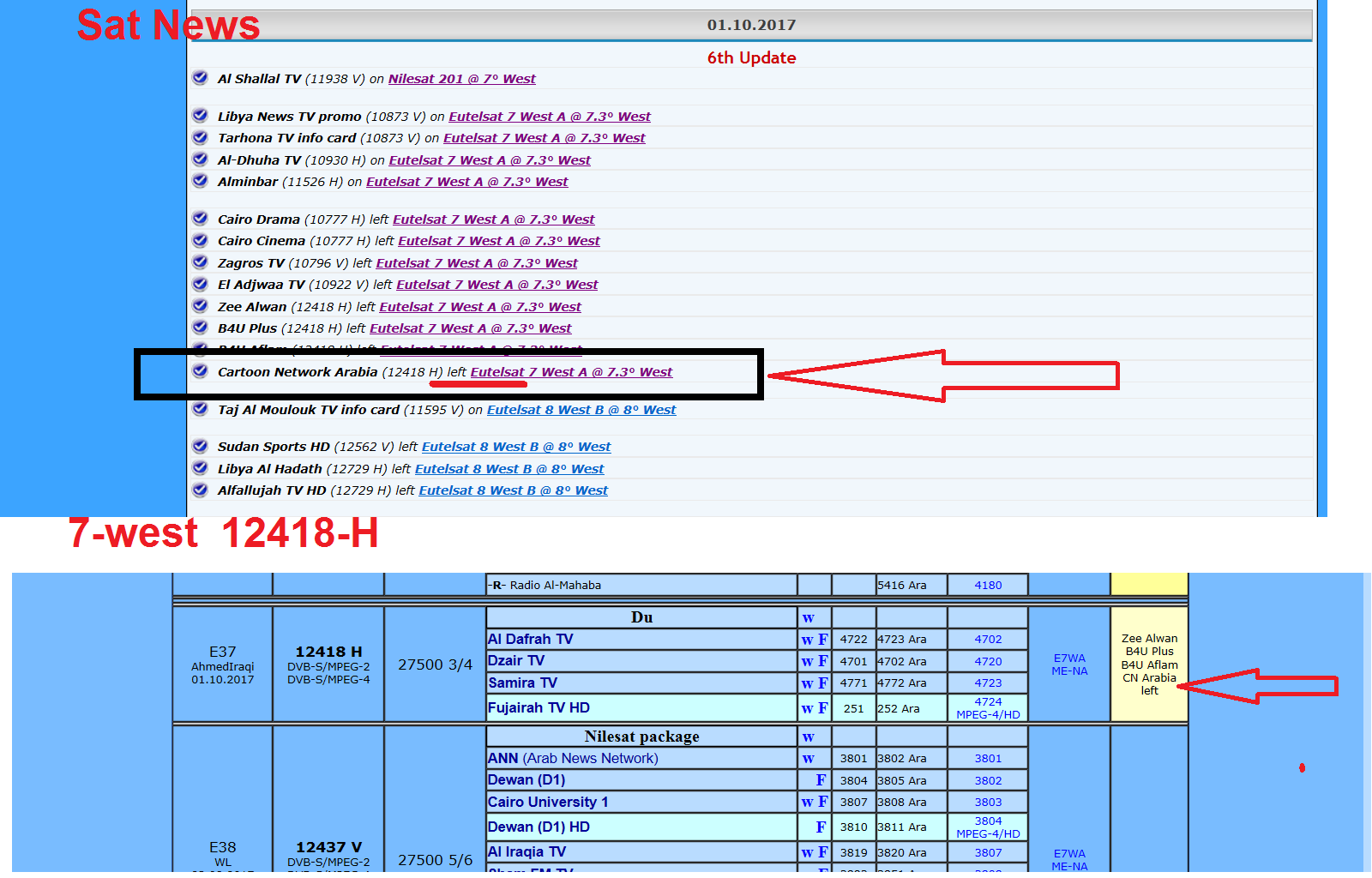This screenshot has width=1372, height=878.
Task: Click the 'F' icon next to Dewan (D1)
Action: click(821, 779)
